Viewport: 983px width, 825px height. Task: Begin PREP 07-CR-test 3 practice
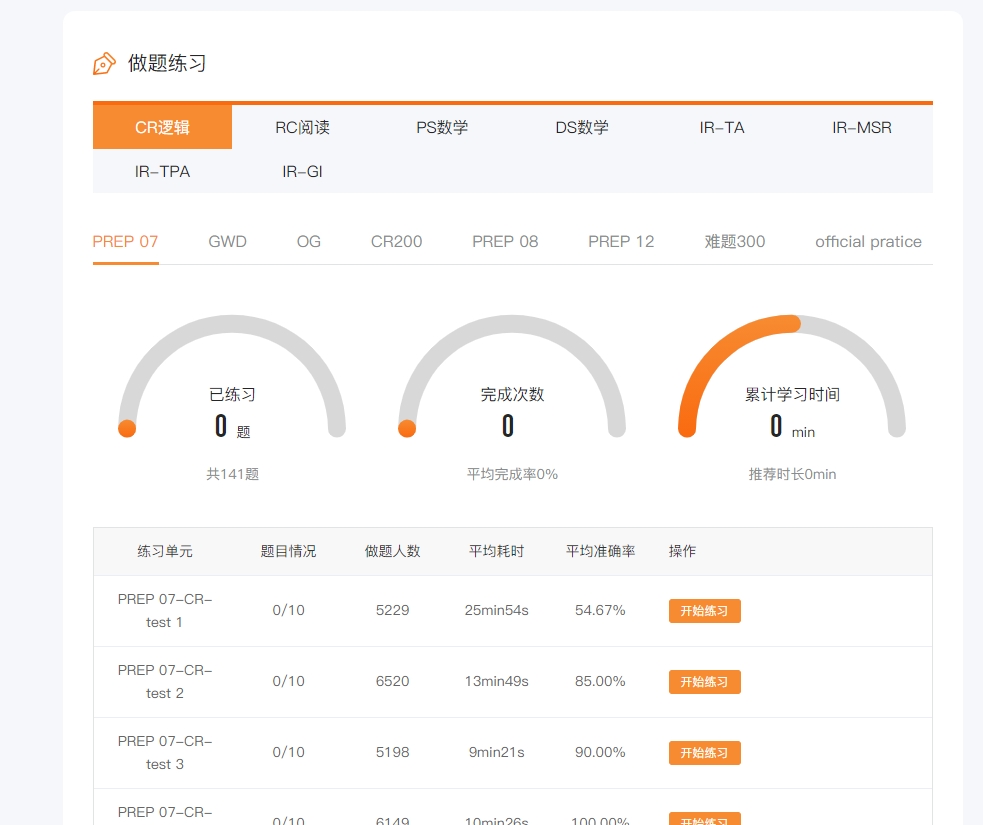[704, 753]
